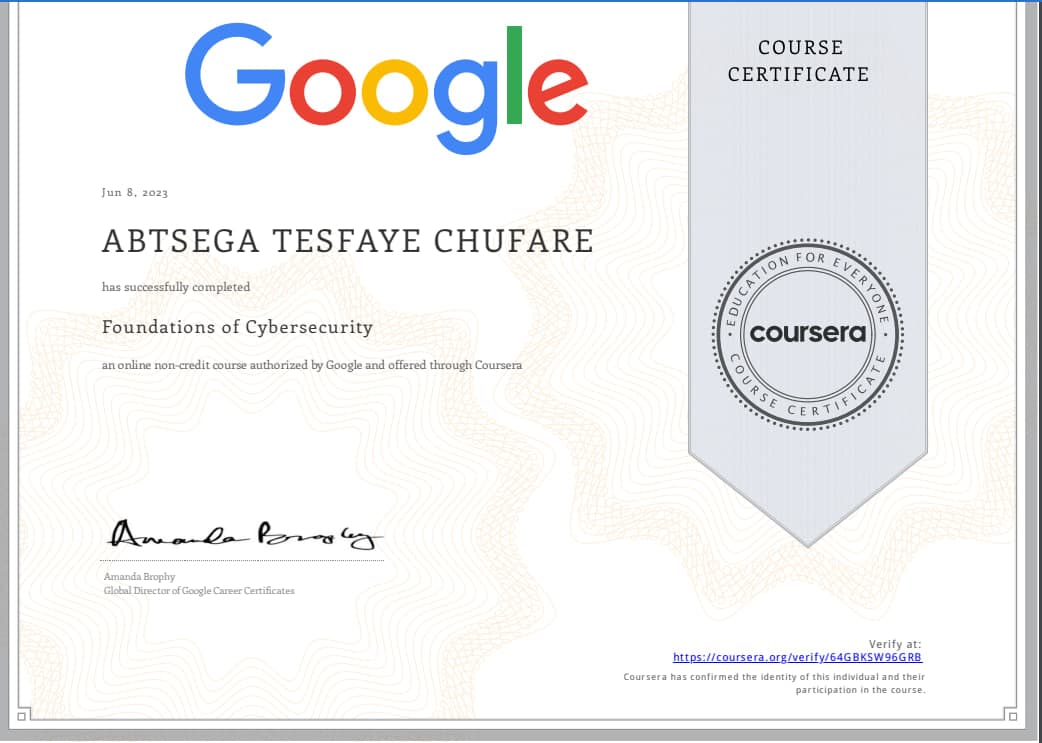The width and height of the screenshot is (1042, 743).
Task: Click the Amanda Brophy signature
Action: pyautogui.click(x=244, y=534)
